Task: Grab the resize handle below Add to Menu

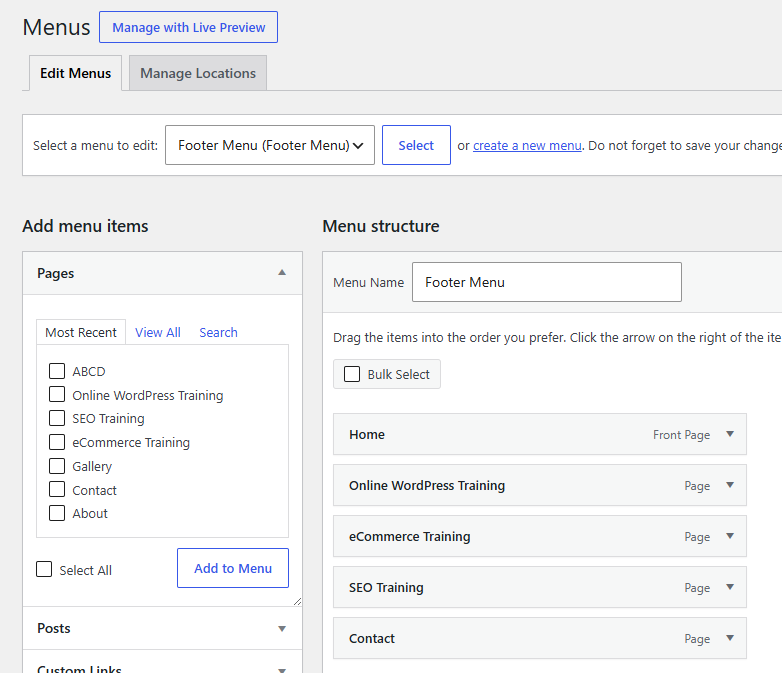Action: (297, 602)
